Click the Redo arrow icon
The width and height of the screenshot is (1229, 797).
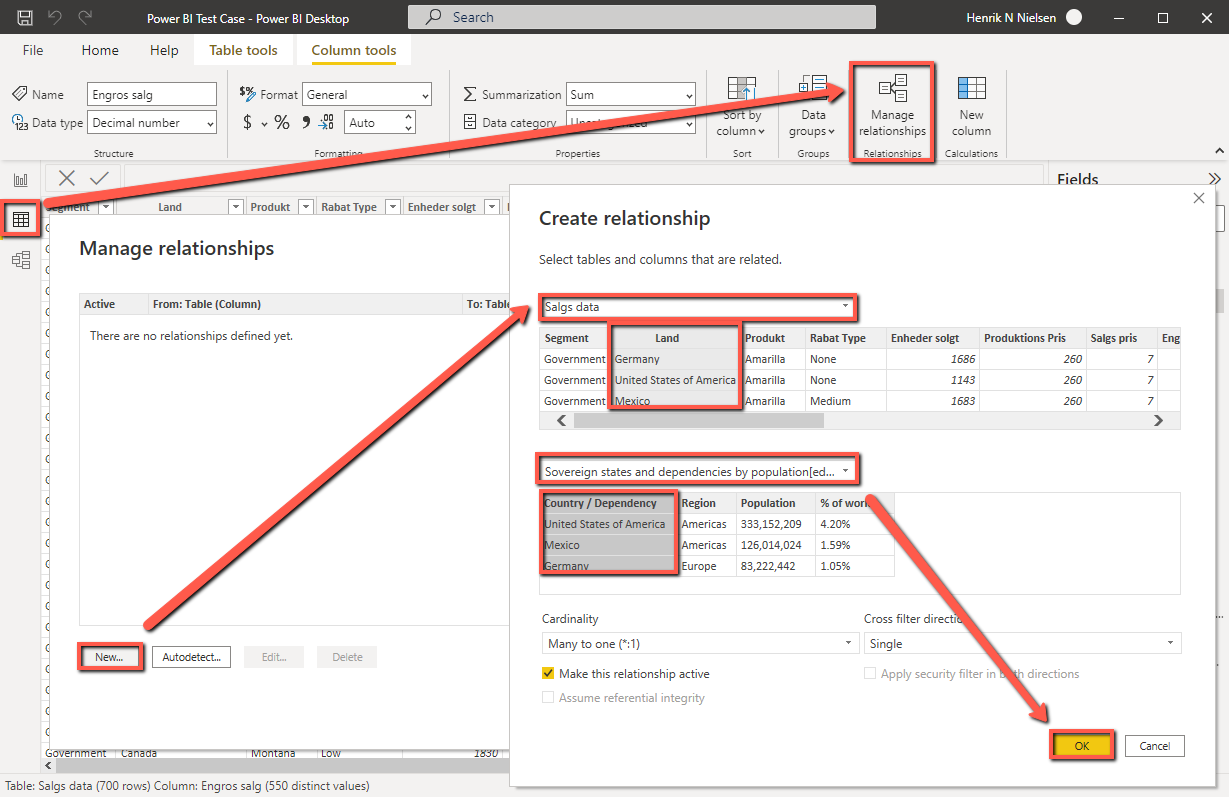tap(85, 17)
